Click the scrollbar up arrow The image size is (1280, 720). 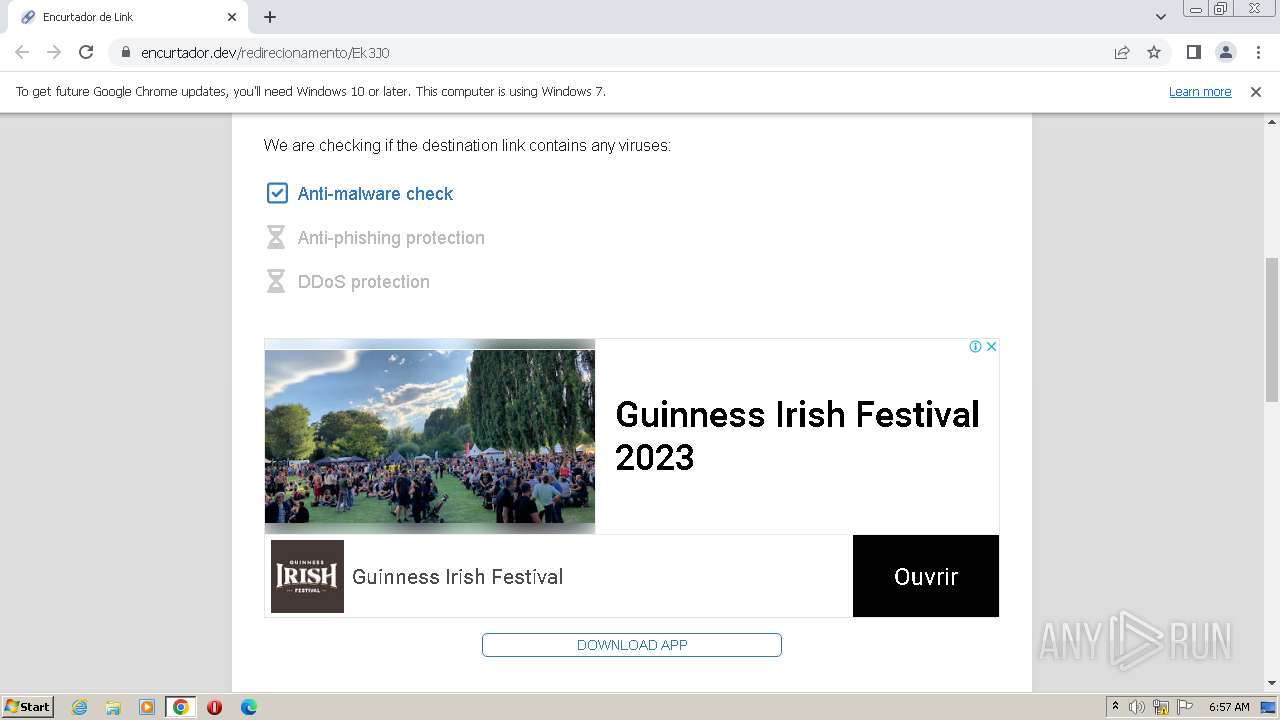[1272, 122]
